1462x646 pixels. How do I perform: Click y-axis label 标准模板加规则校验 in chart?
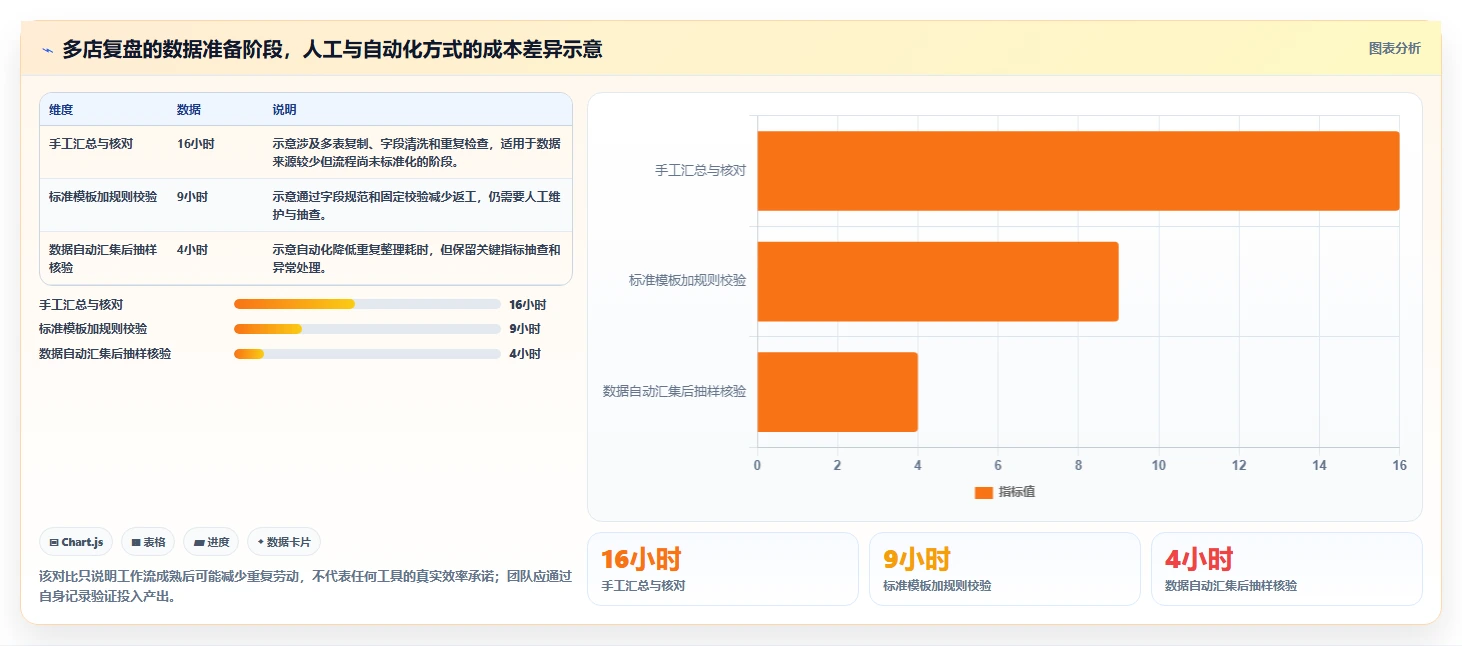(687, 281)
